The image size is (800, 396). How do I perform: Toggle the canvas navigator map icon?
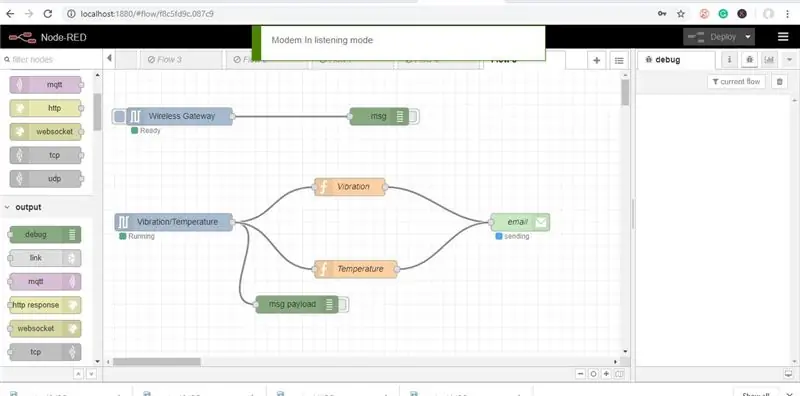click(x=619, y=374)
